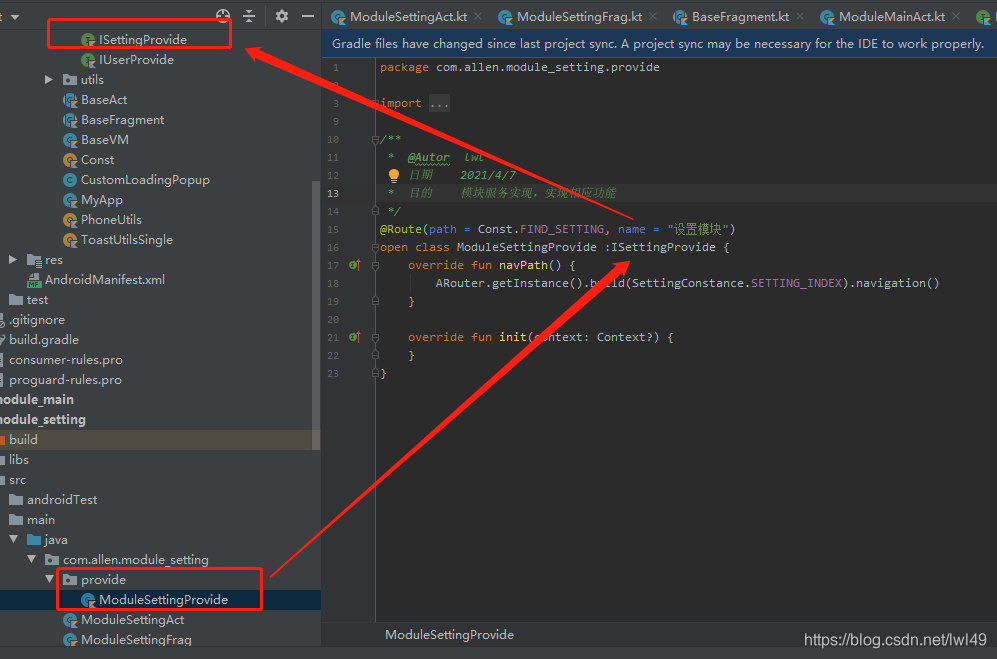Expand the utils folder arrow
The image size is (997, 659).
(49, 80)
